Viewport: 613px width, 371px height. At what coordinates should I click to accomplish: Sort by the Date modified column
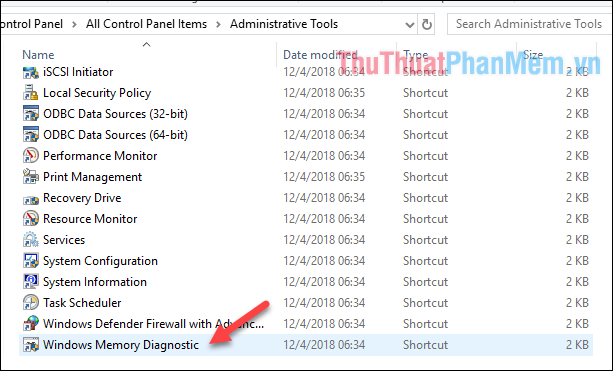tap(320, 55)
